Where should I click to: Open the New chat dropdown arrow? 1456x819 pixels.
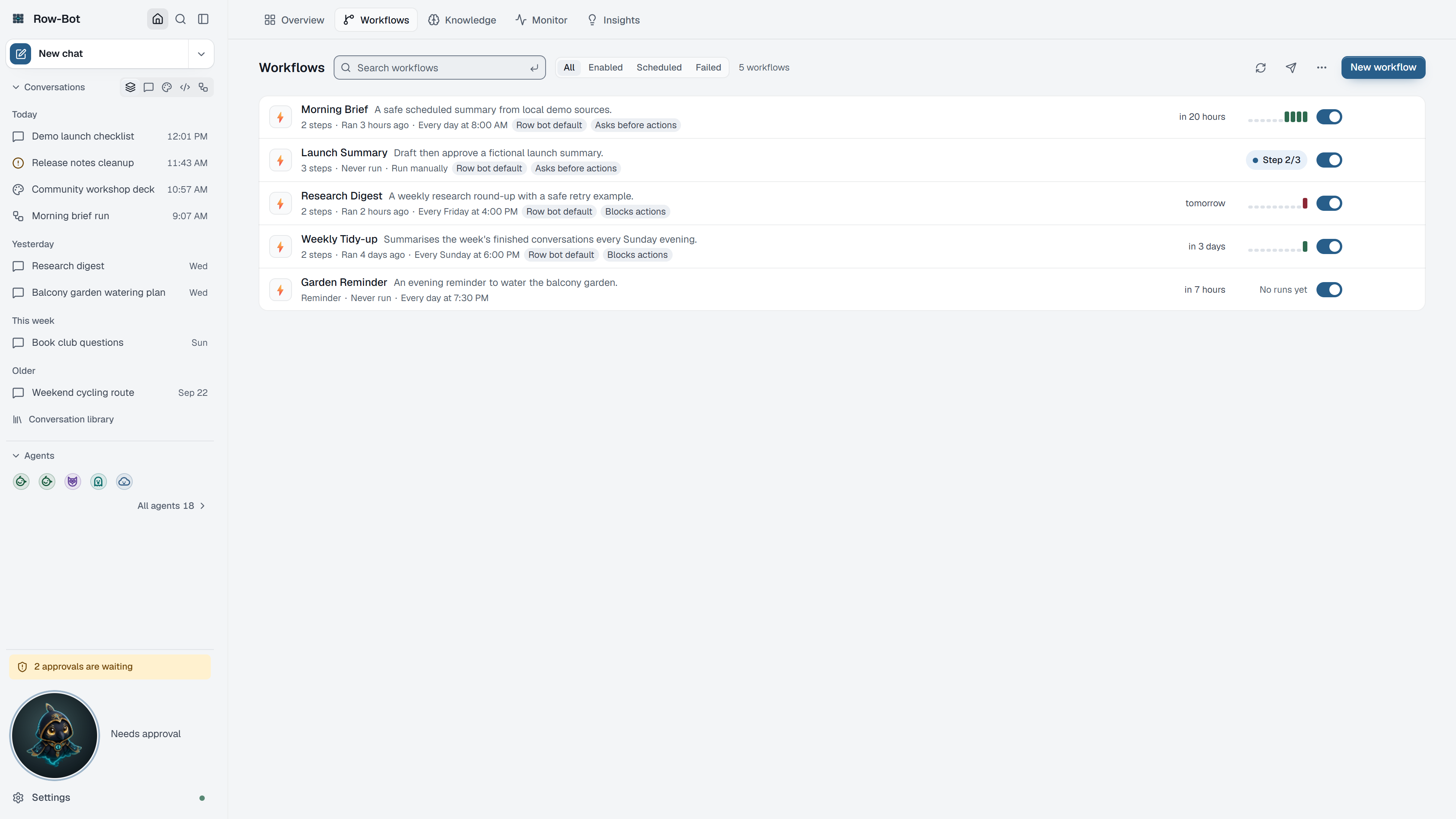point(201,54)
